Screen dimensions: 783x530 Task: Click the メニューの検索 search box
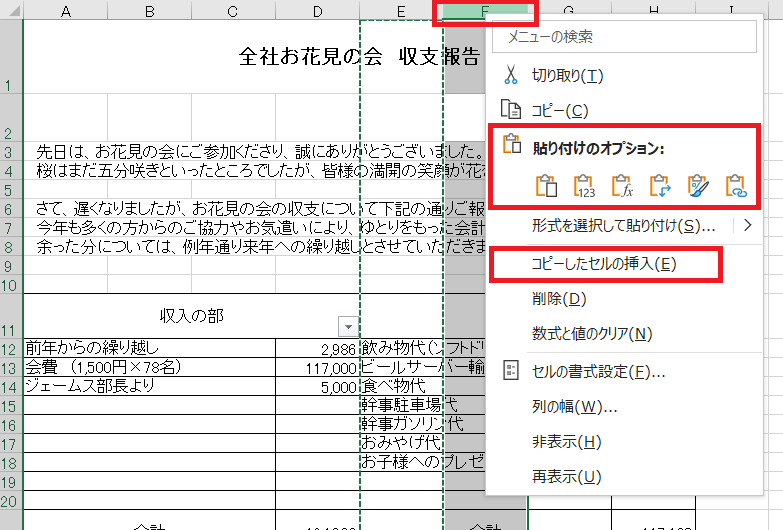pyautogui.click(x=625, y=37)
